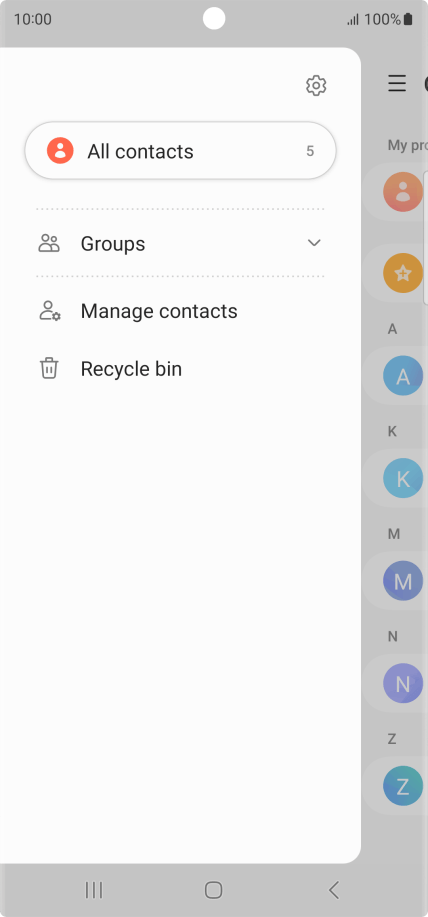Tap the Groups people icon
The width and height of the screenshot is (428, 917).
coord(49,243)
